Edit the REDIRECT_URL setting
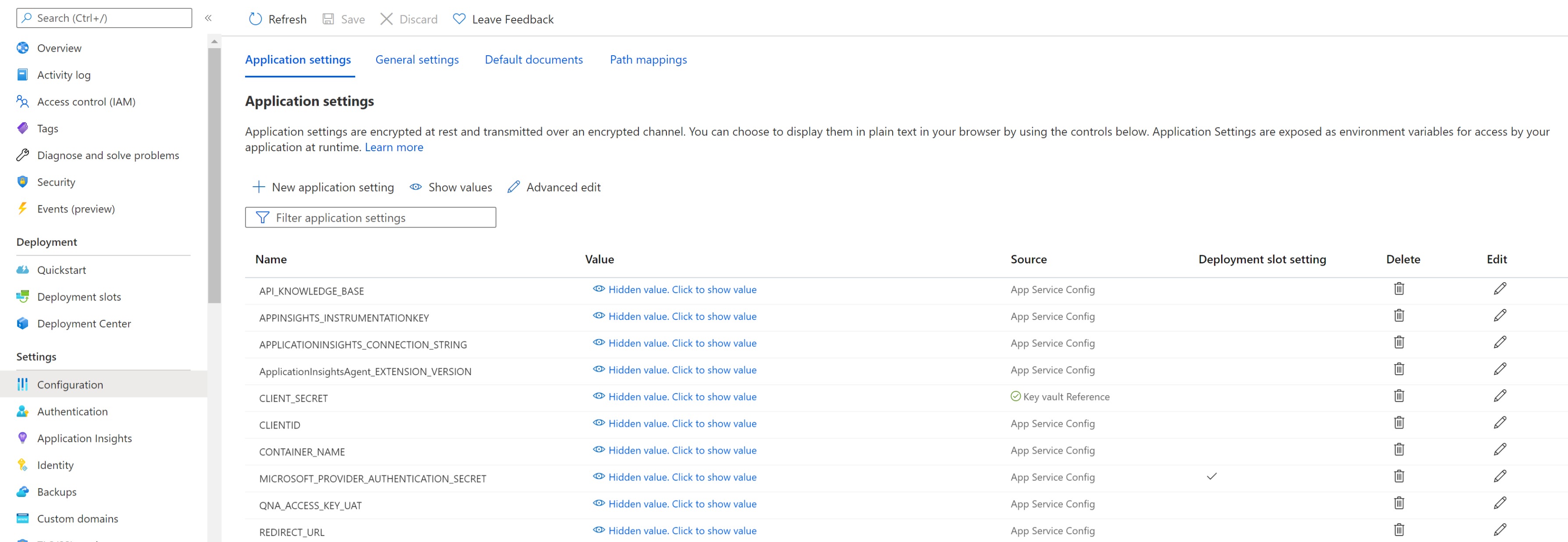The width and height of the screenshot is (1568, 542). point(1499,530)
